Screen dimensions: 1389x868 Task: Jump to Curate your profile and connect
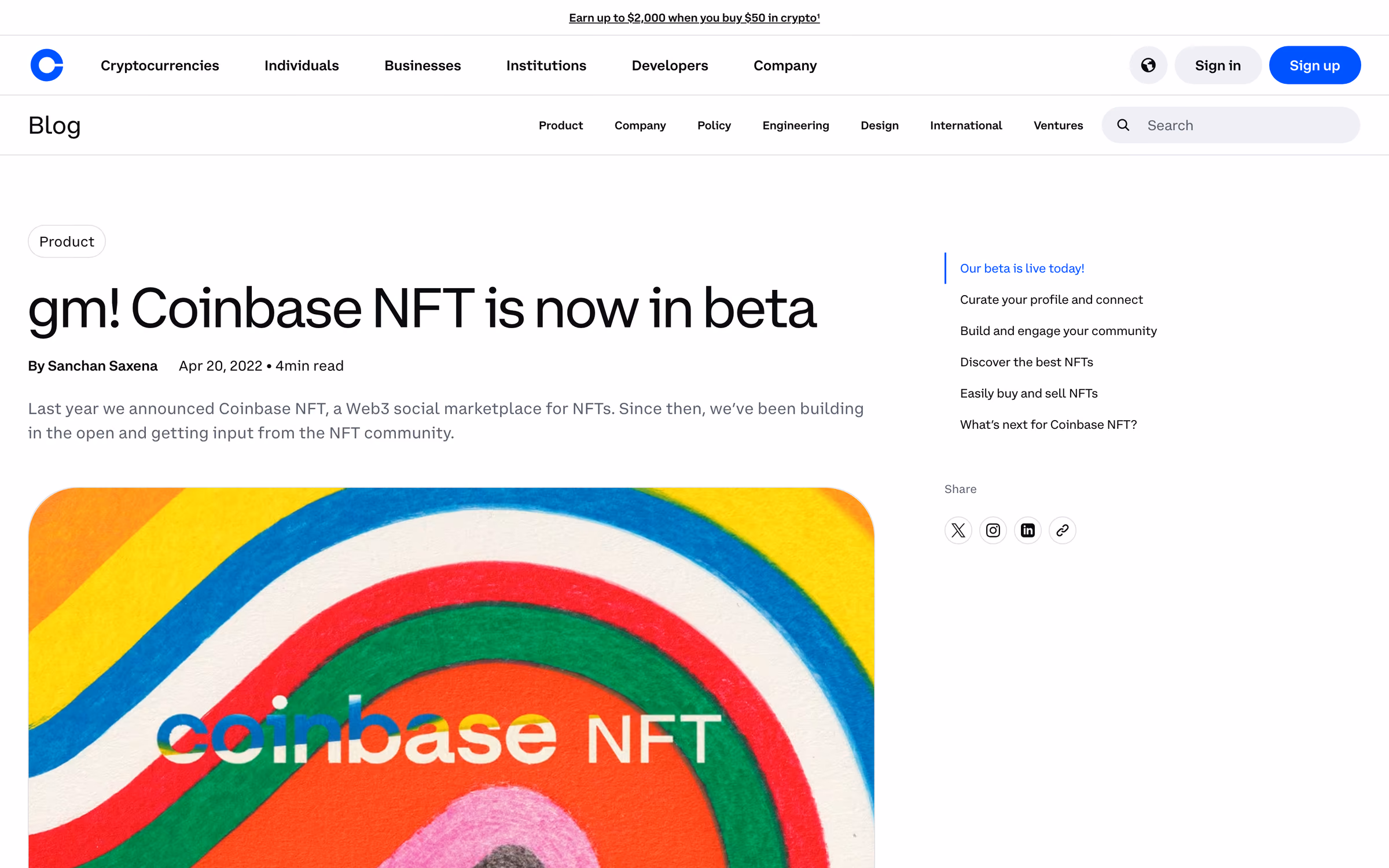(x=1051, y=300)
